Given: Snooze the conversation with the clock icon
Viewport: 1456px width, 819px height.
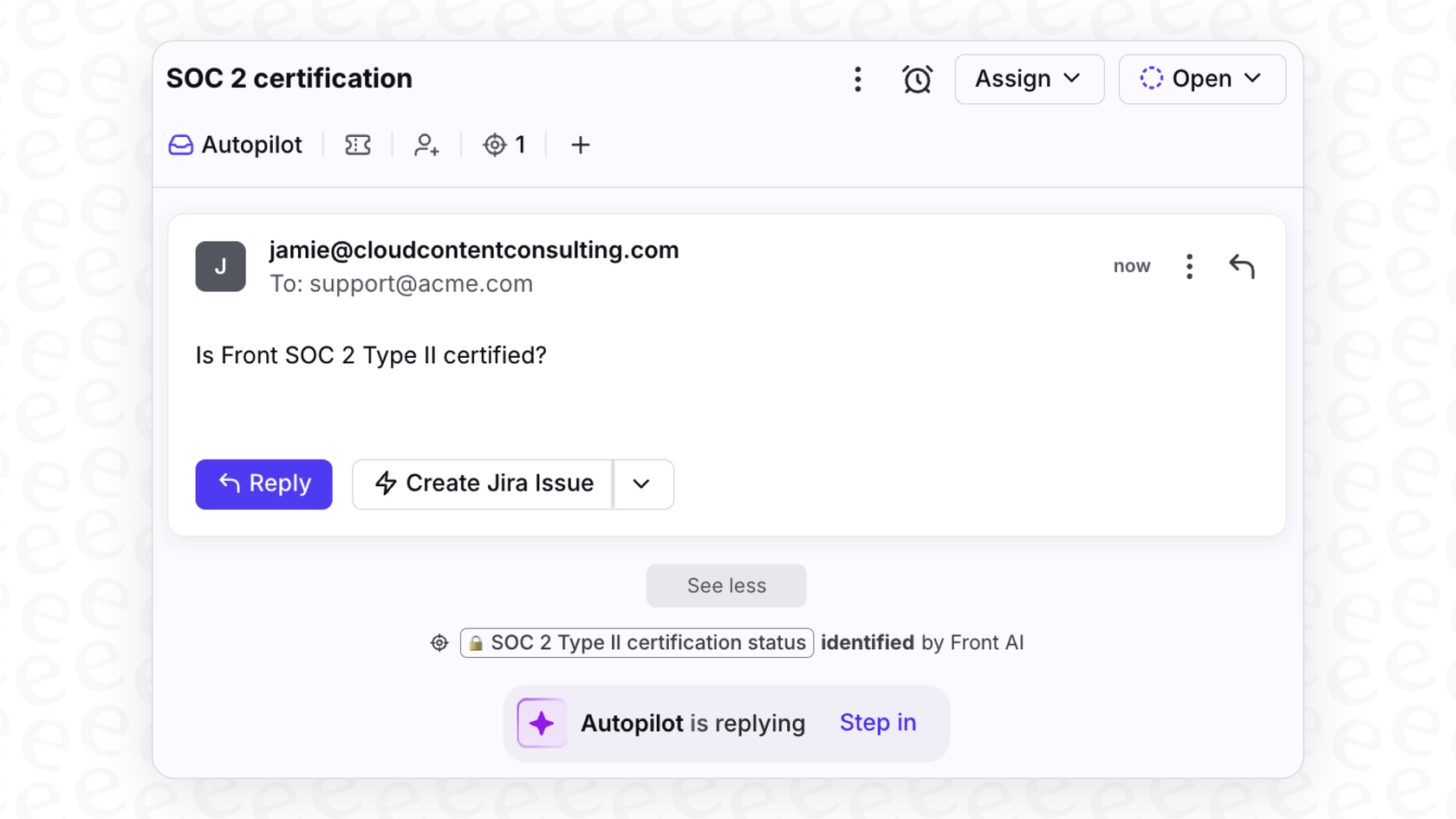Looking at the screenshot, I should point(917,79).
